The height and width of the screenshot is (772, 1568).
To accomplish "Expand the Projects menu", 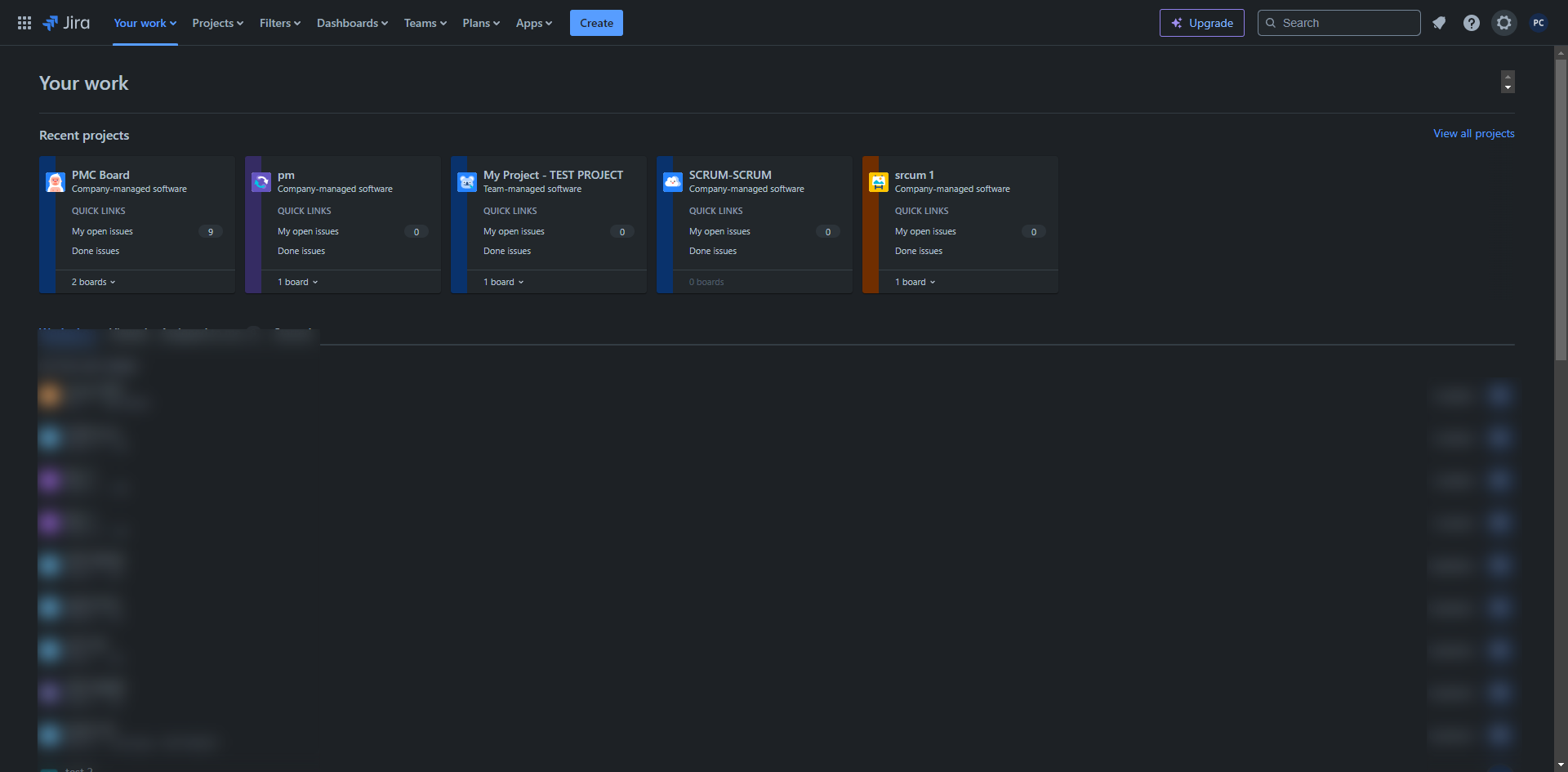I will pos(218,23).
